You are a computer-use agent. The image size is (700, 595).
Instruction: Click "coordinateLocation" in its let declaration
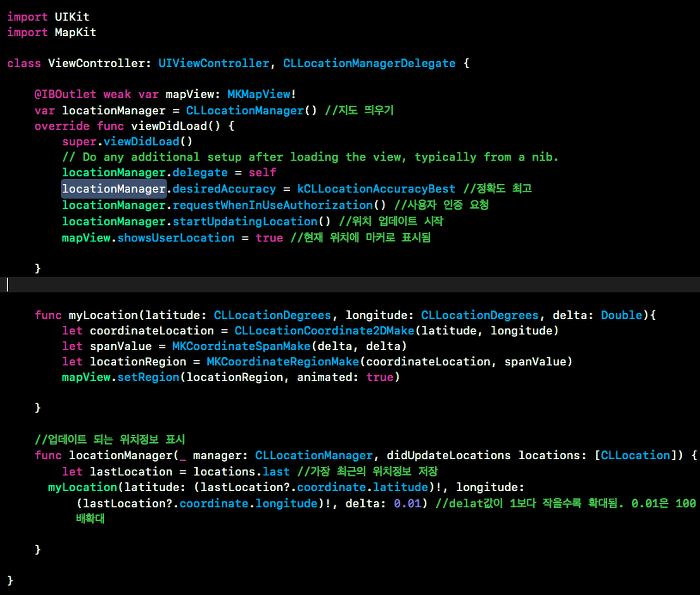152,331
